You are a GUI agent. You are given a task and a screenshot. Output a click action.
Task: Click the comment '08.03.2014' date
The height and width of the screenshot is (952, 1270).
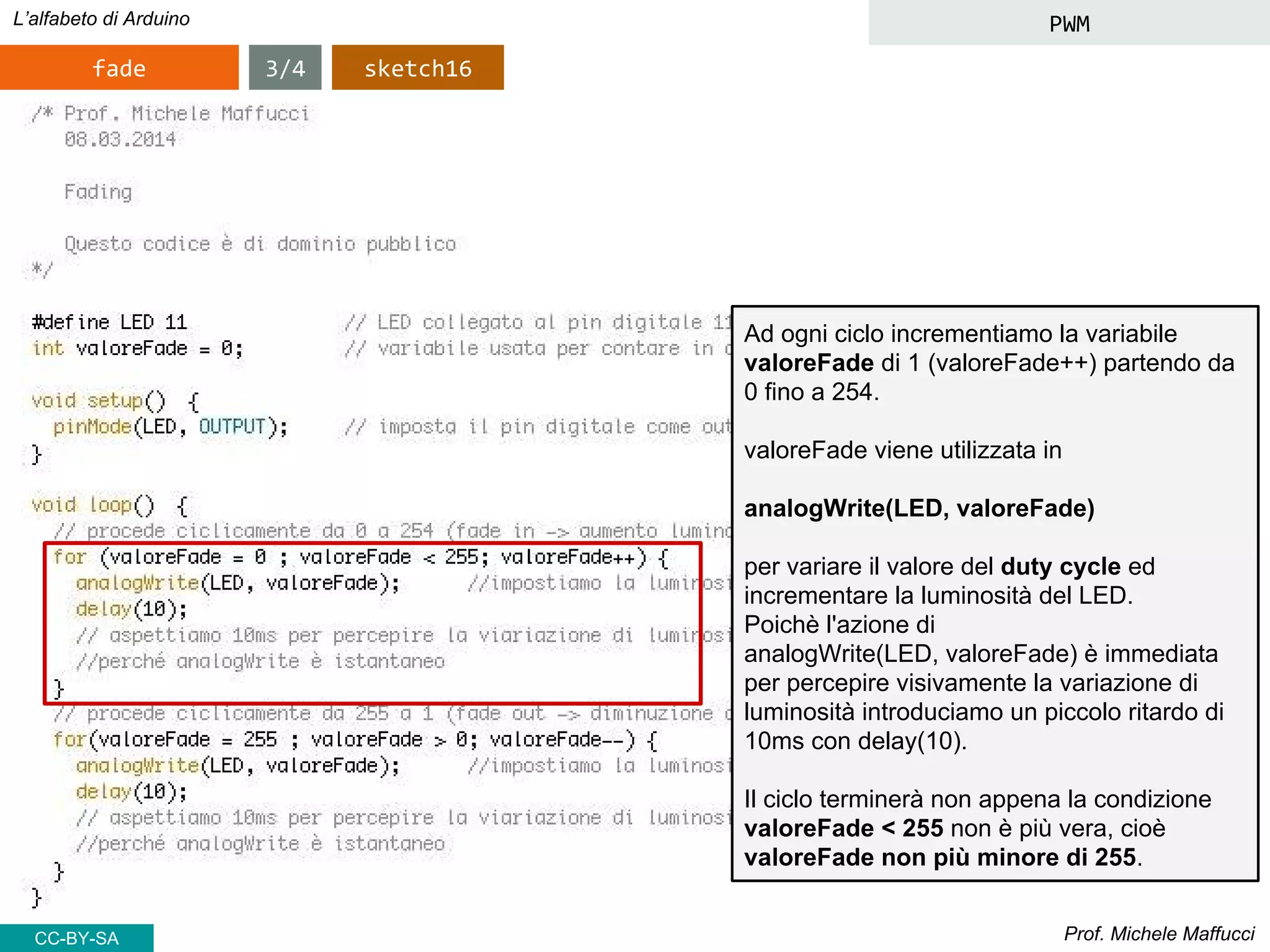coord(120,139)
